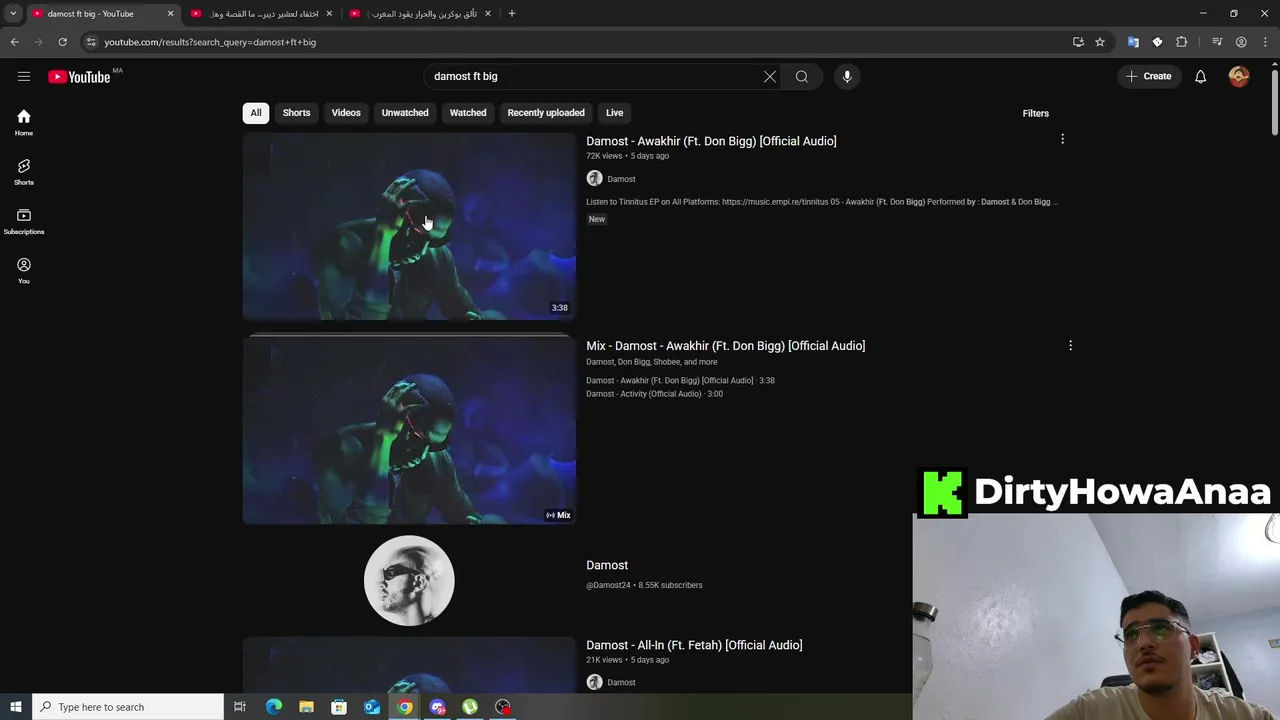Open a new browser tab
The width and height of the screenshot is (1280, 720).
512,14
